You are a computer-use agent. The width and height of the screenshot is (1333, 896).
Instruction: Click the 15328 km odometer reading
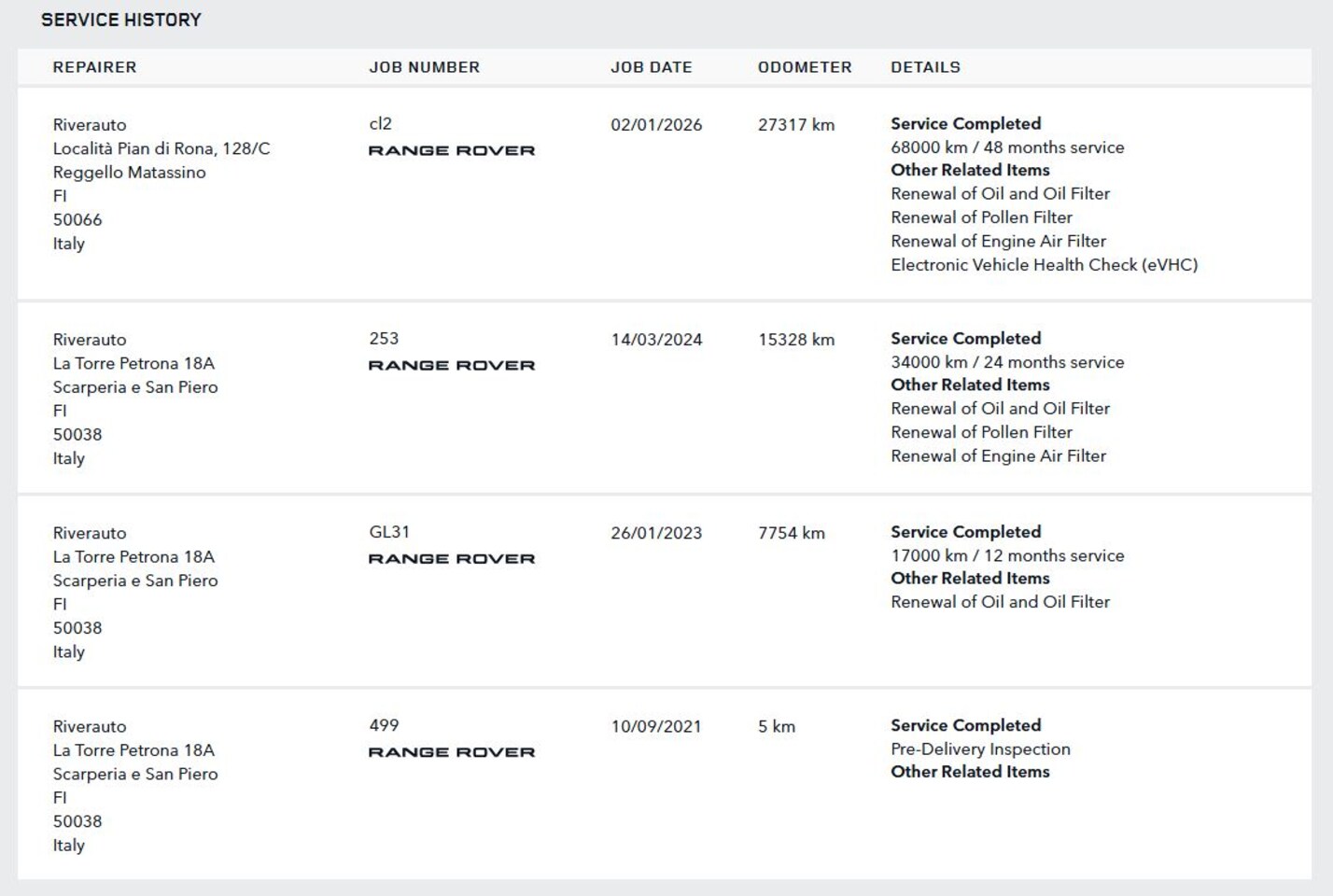coord(796,340)
